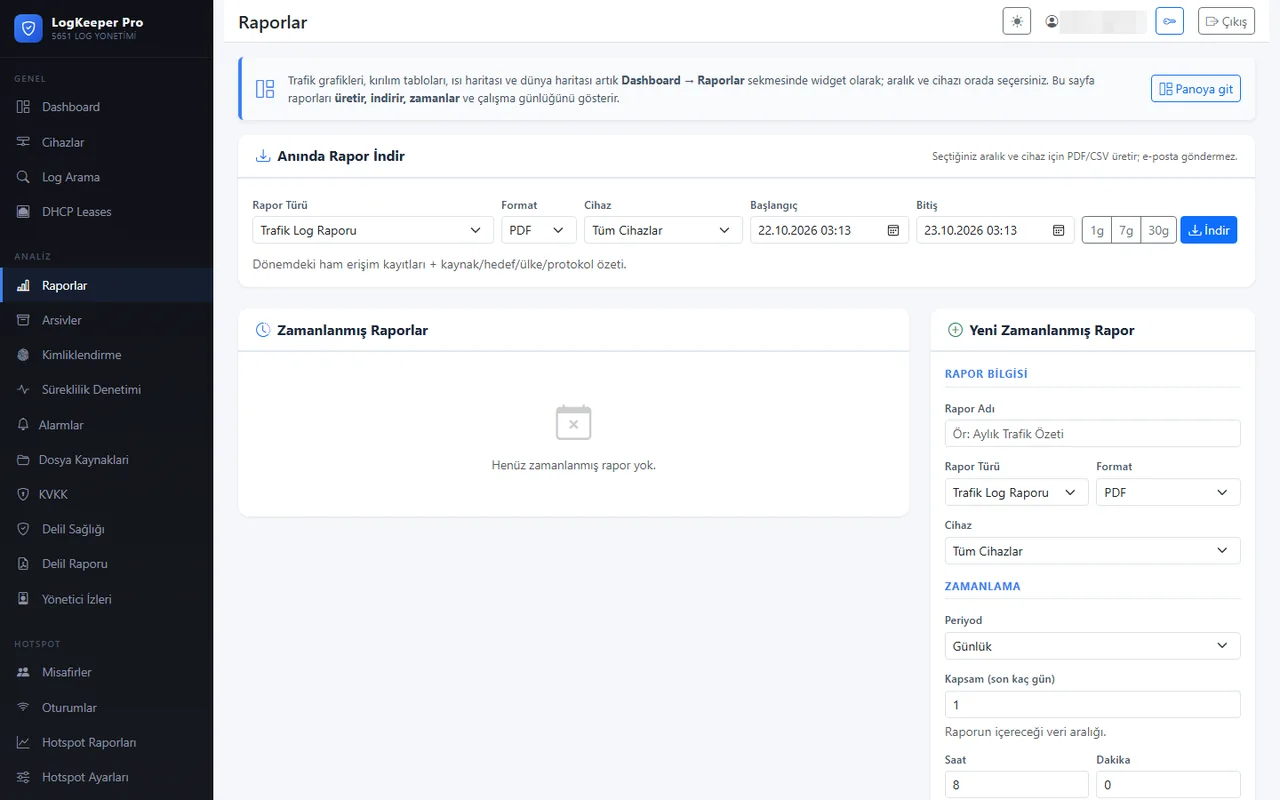Click the Dosya Kaynakları folder icon

click(x=23, y=460)
